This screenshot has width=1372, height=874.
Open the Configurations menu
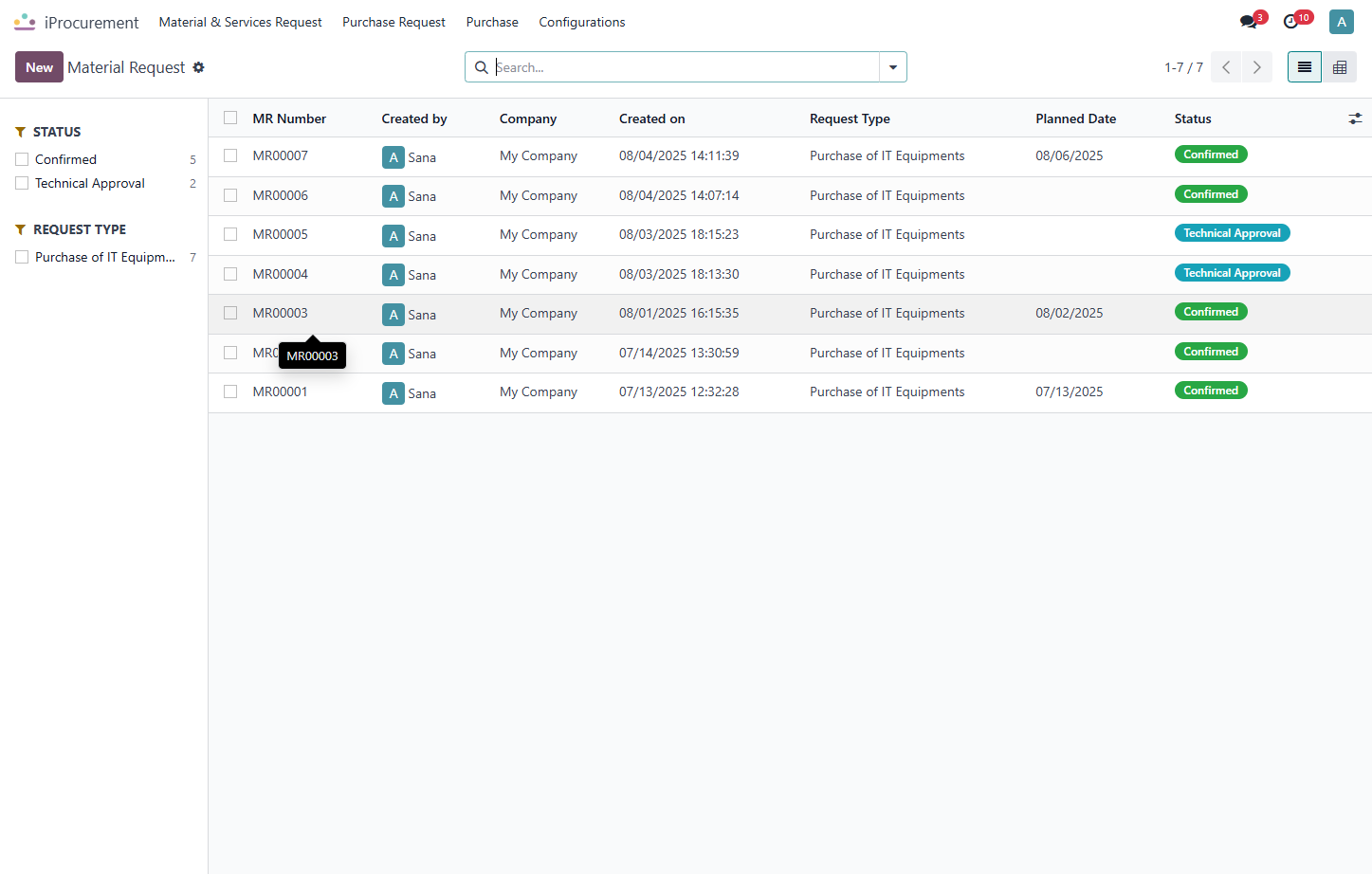coord(582,22)
